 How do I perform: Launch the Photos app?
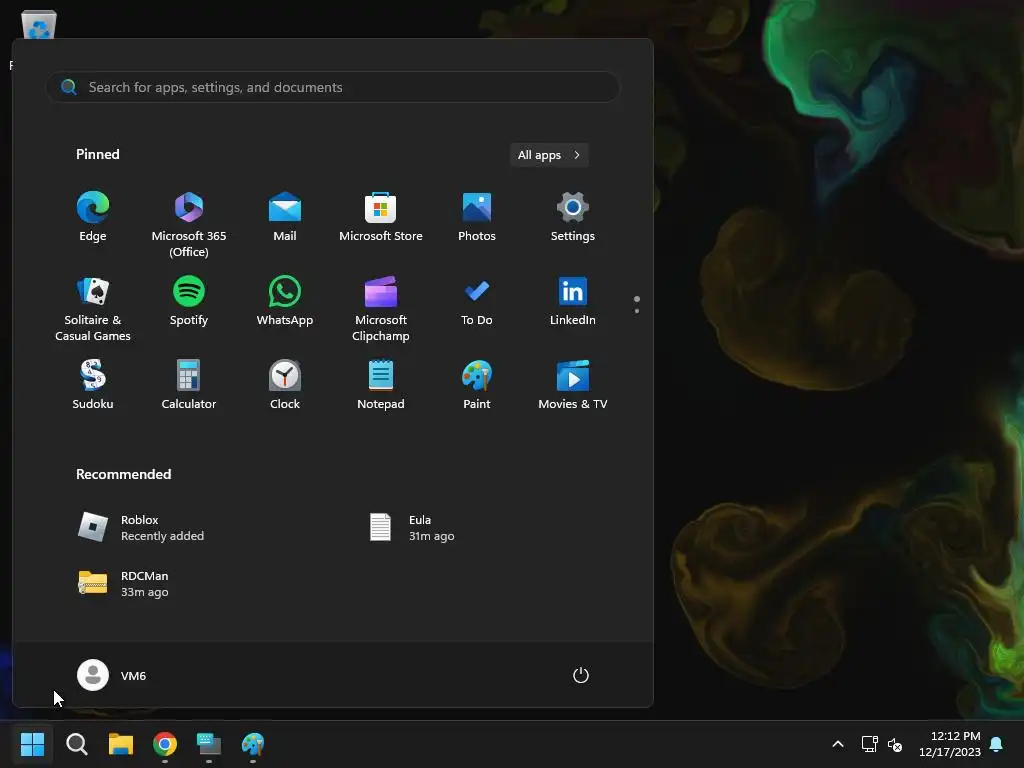[x=477, y=217]
